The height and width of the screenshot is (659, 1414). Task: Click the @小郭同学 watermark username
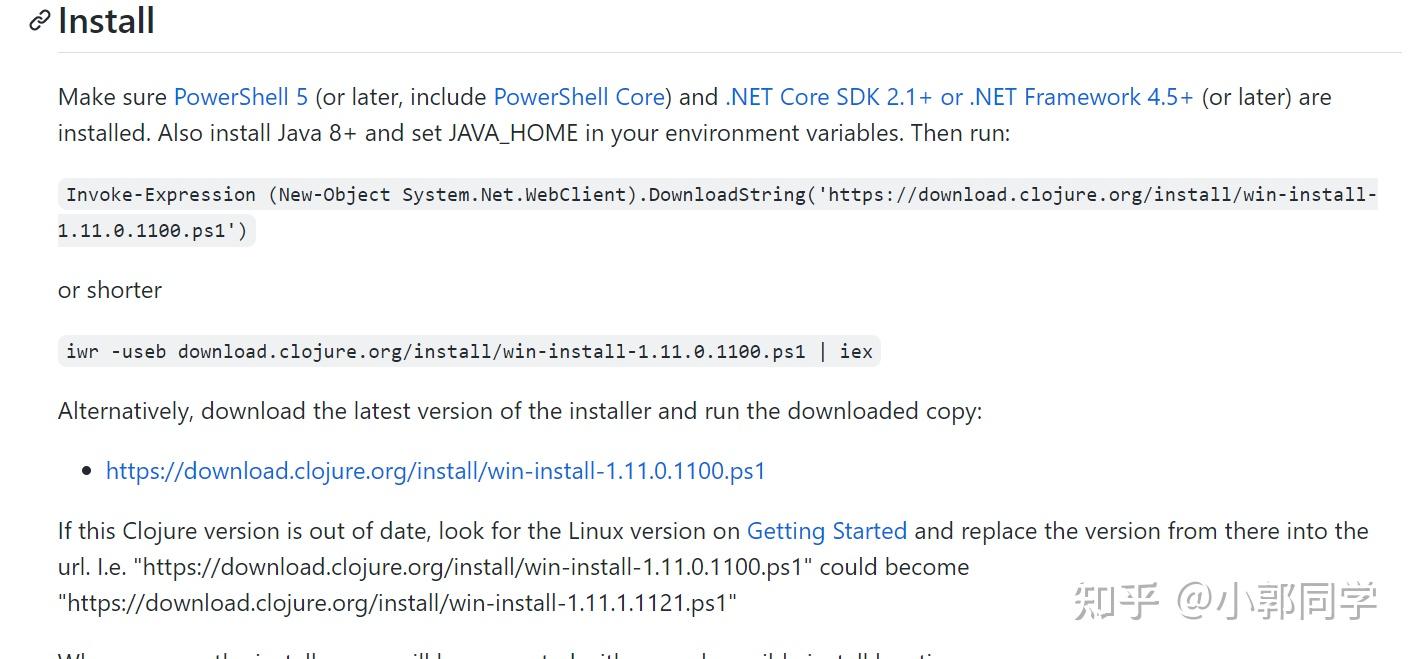tap(1277, 601)
